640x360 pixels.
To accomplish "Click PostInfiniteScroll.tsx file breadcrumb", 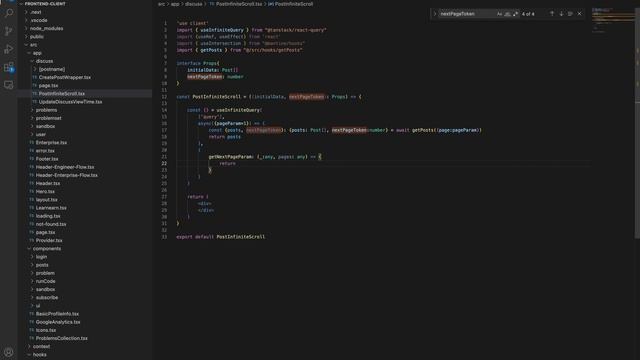I will (x=239, y=4).
